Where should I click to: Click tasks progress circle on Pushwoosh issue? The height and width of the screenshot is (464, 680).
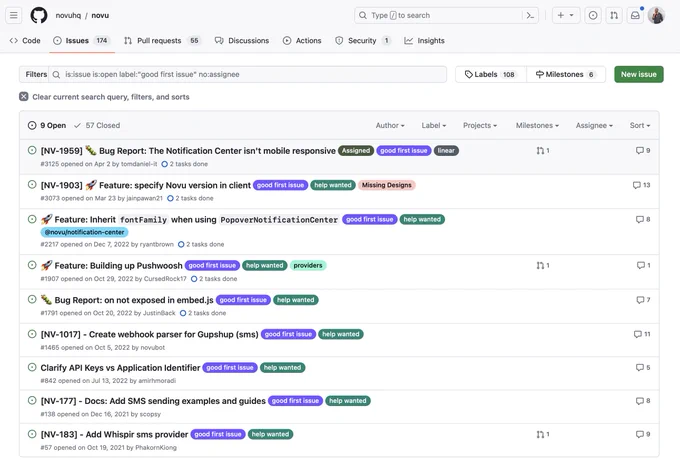tap(194, 279)
